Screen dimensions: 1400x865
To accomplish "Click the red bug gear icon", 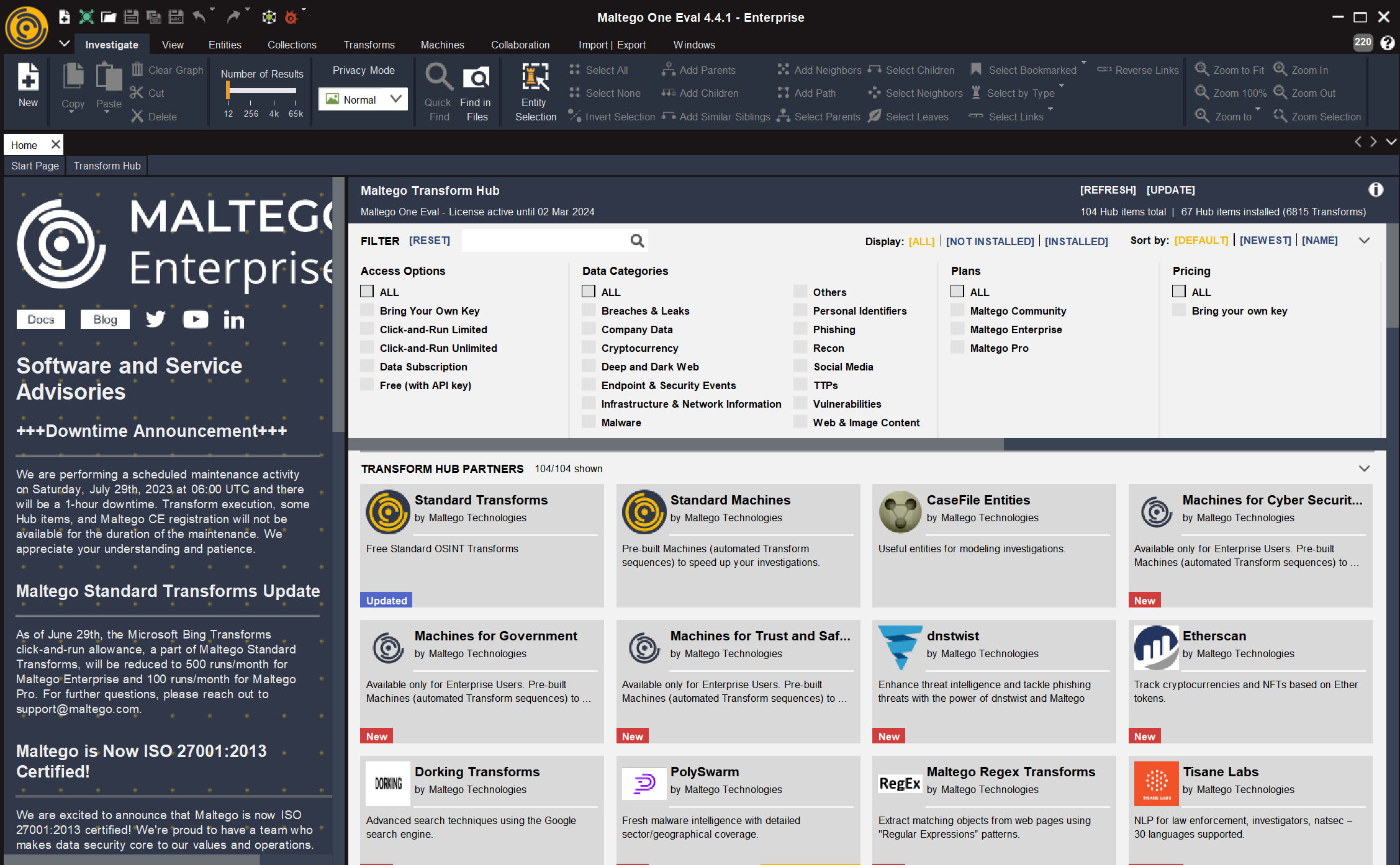I will tap(291, 17).
